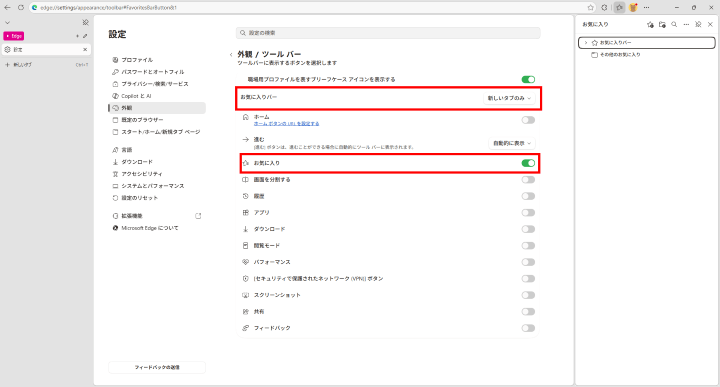Image resolution: width=720 pixels, height=387 pixels.
Task: Open the browser's Settings and more menu
Action: pyautogui.click(x=647, y=7)
